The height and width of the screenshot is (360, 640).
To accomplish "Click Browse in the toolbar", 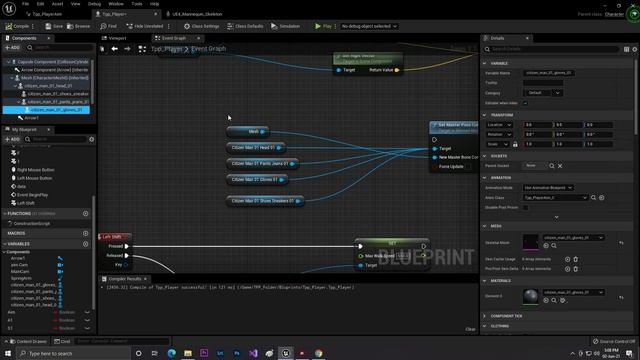I will point(78,26).
